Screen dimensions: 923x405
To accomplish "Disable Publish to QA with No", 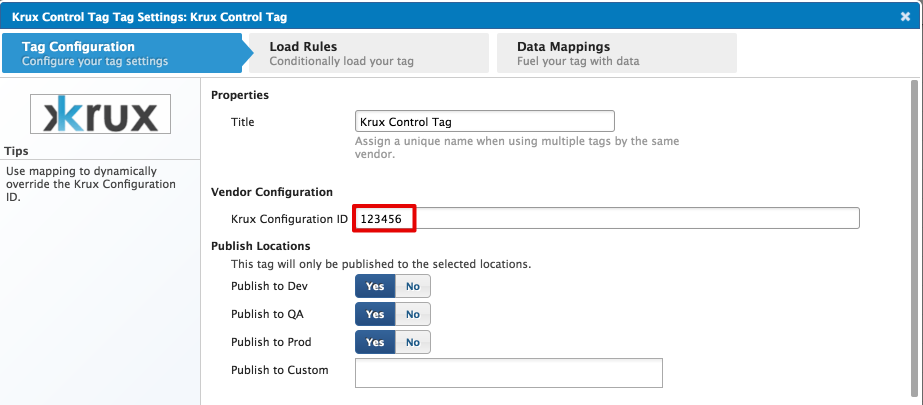I will pos(412,314).
